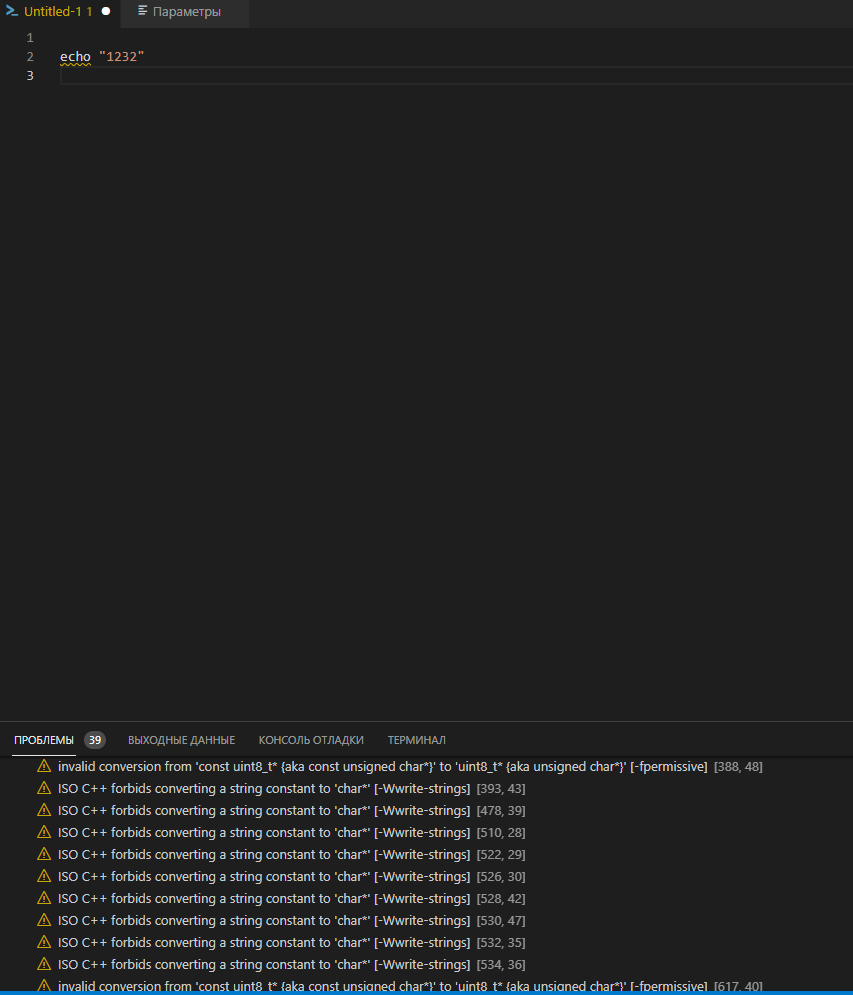Click line number 1 in the gutter
Viewport: 853px width, 995px height.
pos(30,38)
